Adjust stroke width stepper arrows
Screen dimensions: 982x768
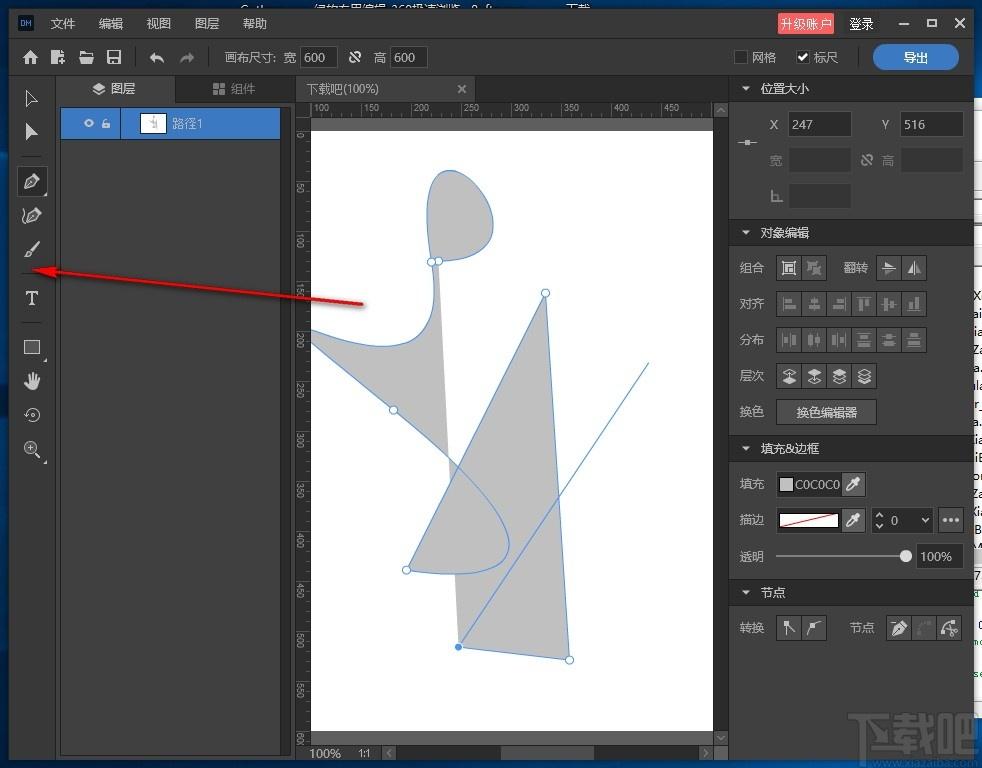(879, 520)
